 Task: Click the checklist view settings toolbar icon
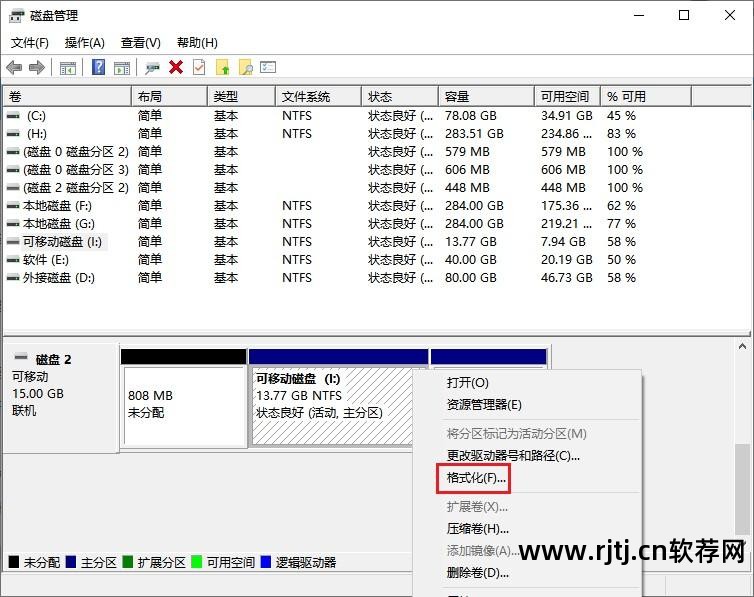(268, 67)
